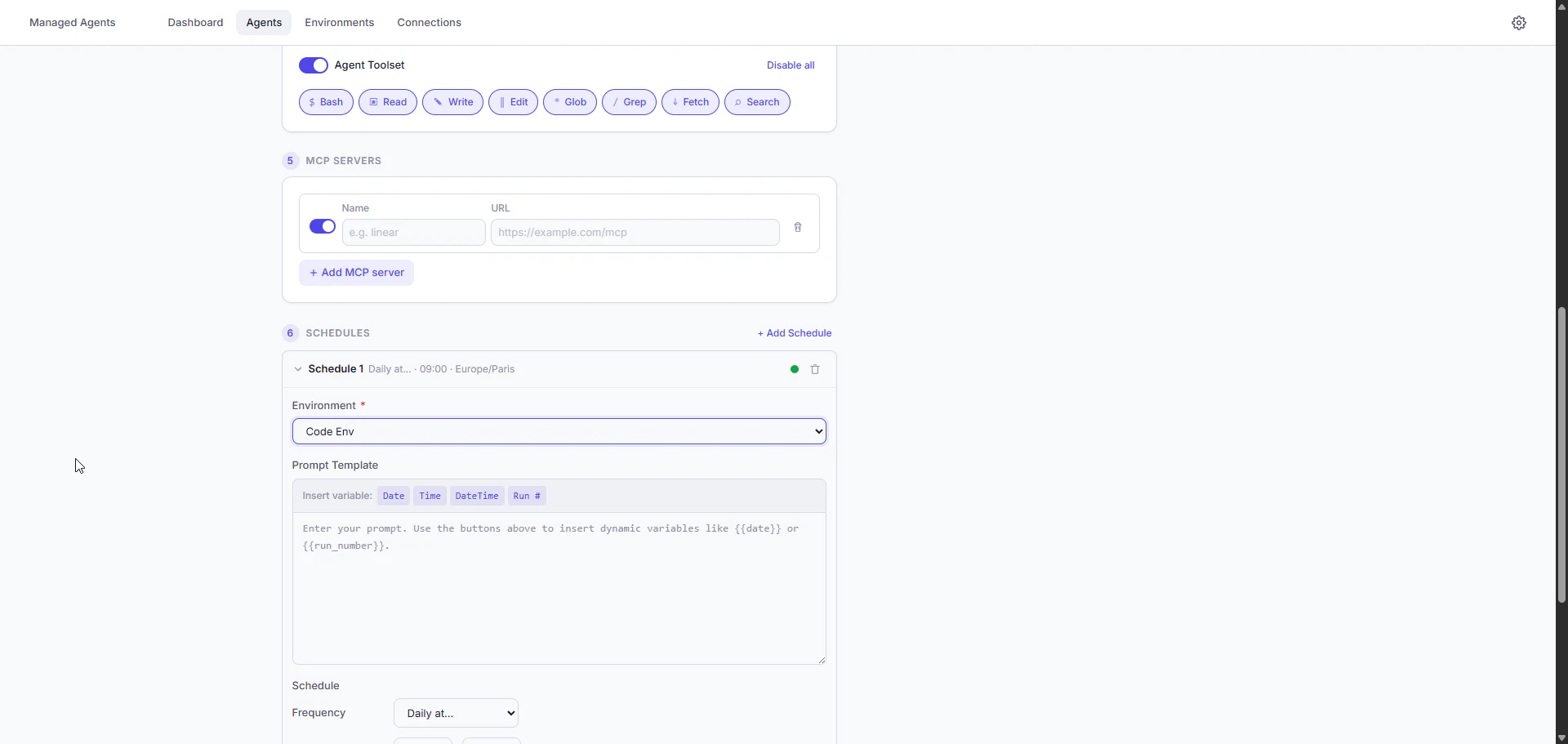The width and height of the screenshot is (1568, 744).
Task: Toggle the Read tool
Action: click(x=387, y=101)
